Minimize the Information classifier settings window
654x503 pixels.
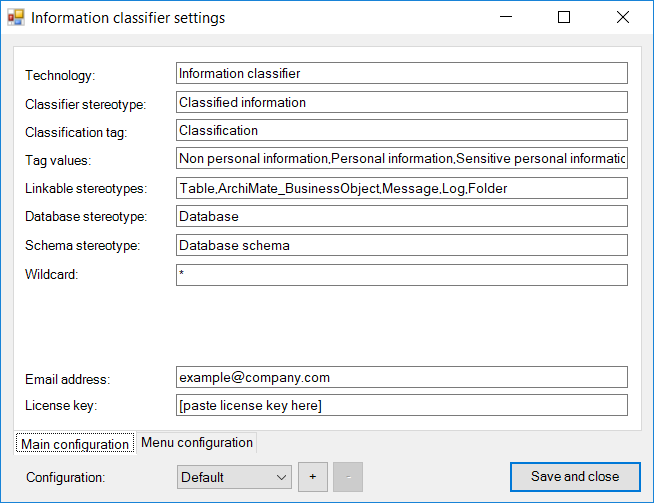coord(507,18)
